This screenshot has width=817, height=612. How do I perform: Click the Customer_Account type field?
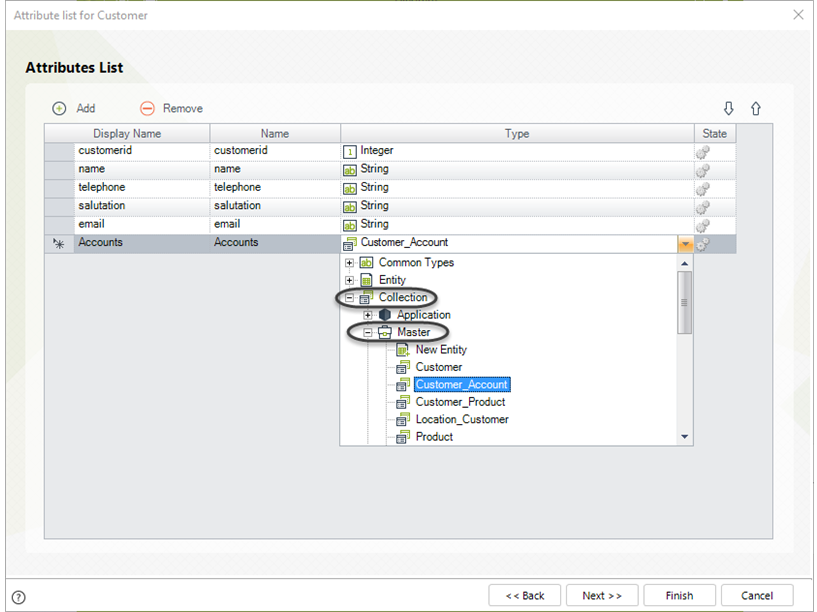[x=509, y=243]
